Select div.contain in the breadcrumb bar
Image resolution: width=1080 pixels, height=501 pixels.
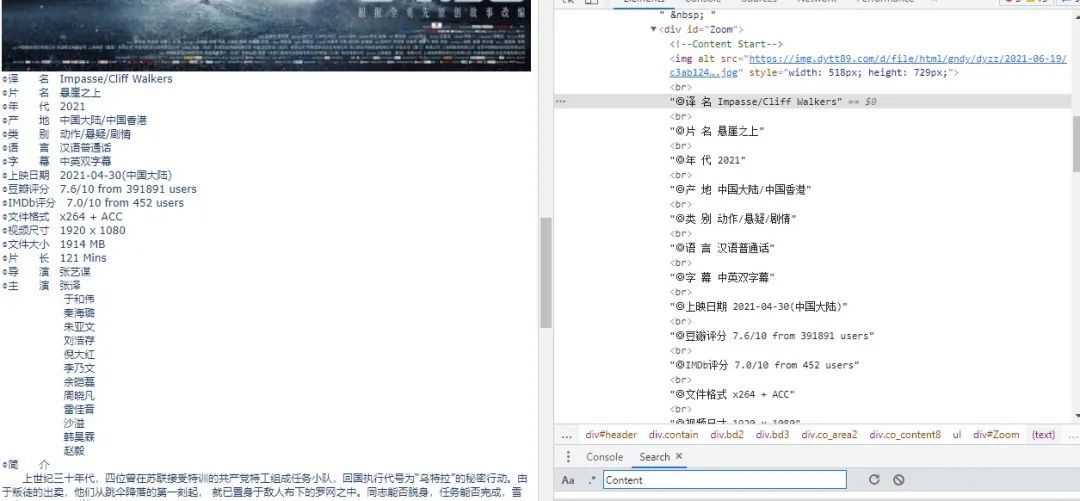pyautogui.click(x=673, y=435)
